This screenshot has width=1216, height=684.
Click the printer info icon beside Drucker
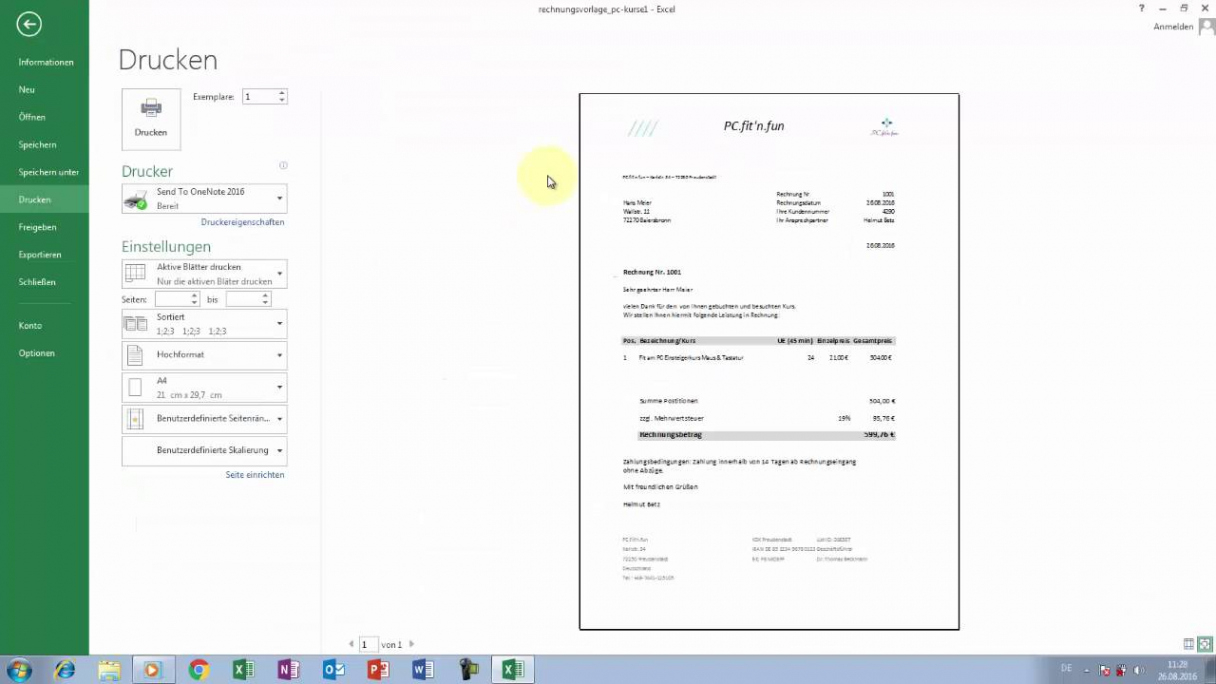coord(283,166)
